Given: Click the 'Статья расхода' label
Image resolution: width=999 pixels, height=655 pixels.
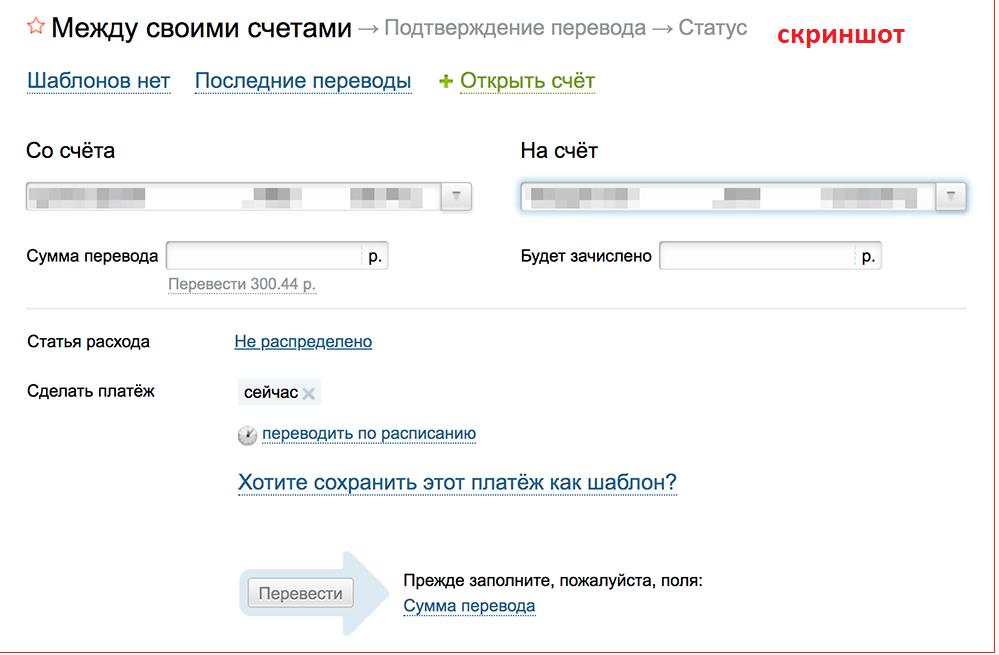Looking at the screenshot, I should click(89, 342).
